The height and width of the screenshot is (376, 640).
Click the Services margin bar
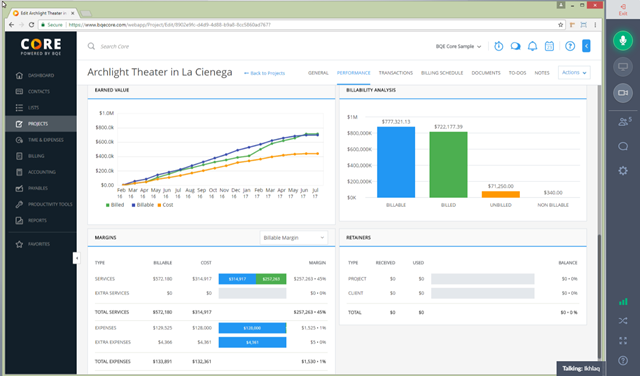click(x=252, y=279)
